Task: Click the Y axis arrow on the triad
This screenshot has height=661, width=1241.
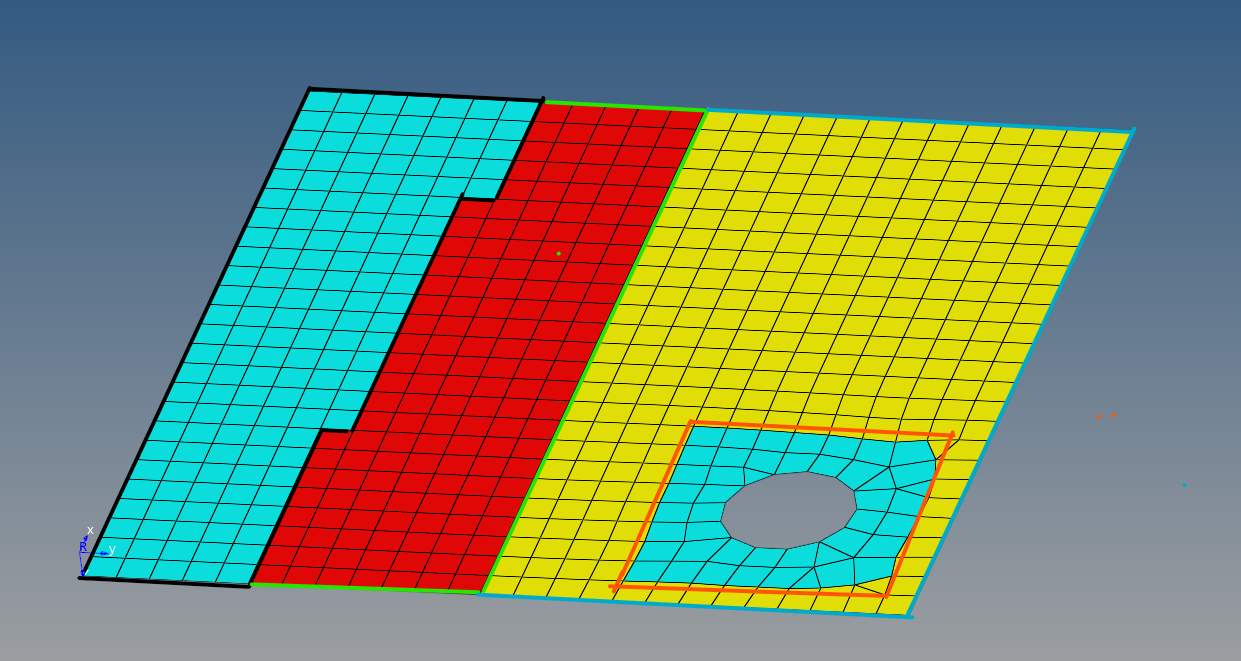Action: point(104,553)
